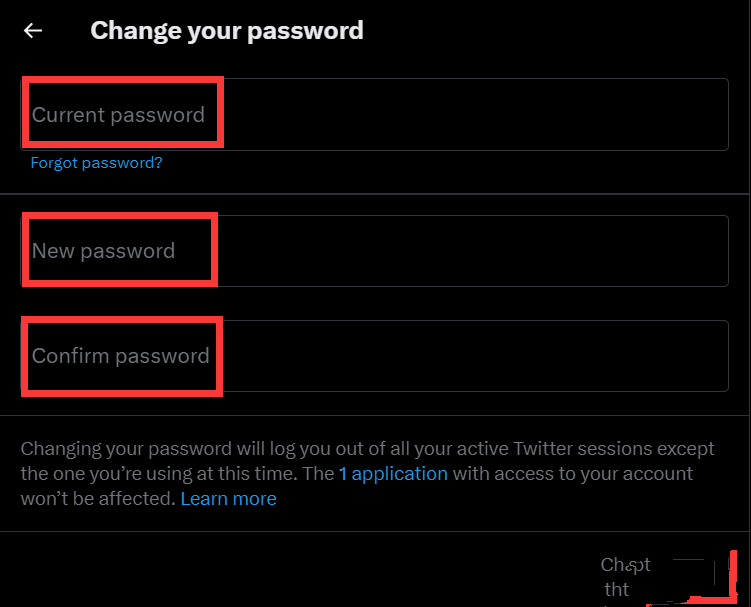Click the New password placeholder text
The height and width of the screenshot is (607, 751).
[103, 251]
